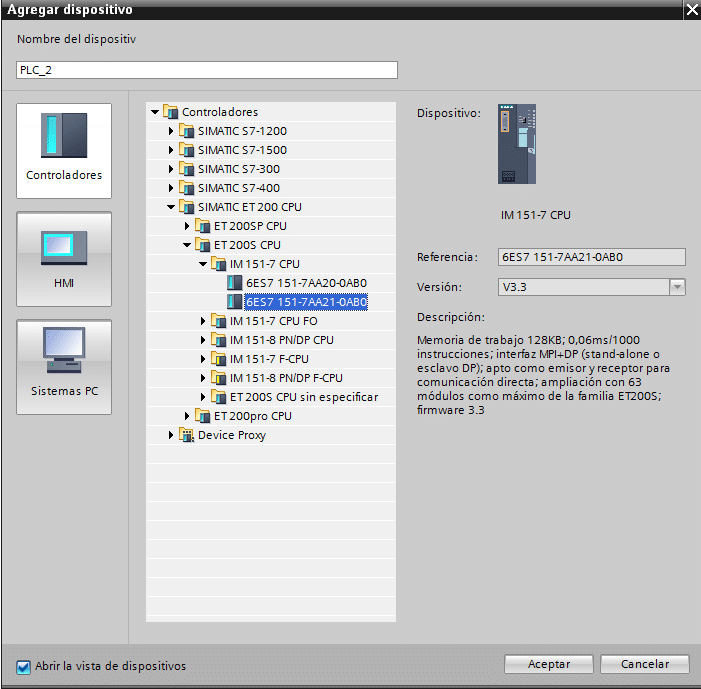Expand the ET 200SP CPU node arrow
The height and width of the screenshot is (689, 701).
point(187,226)
